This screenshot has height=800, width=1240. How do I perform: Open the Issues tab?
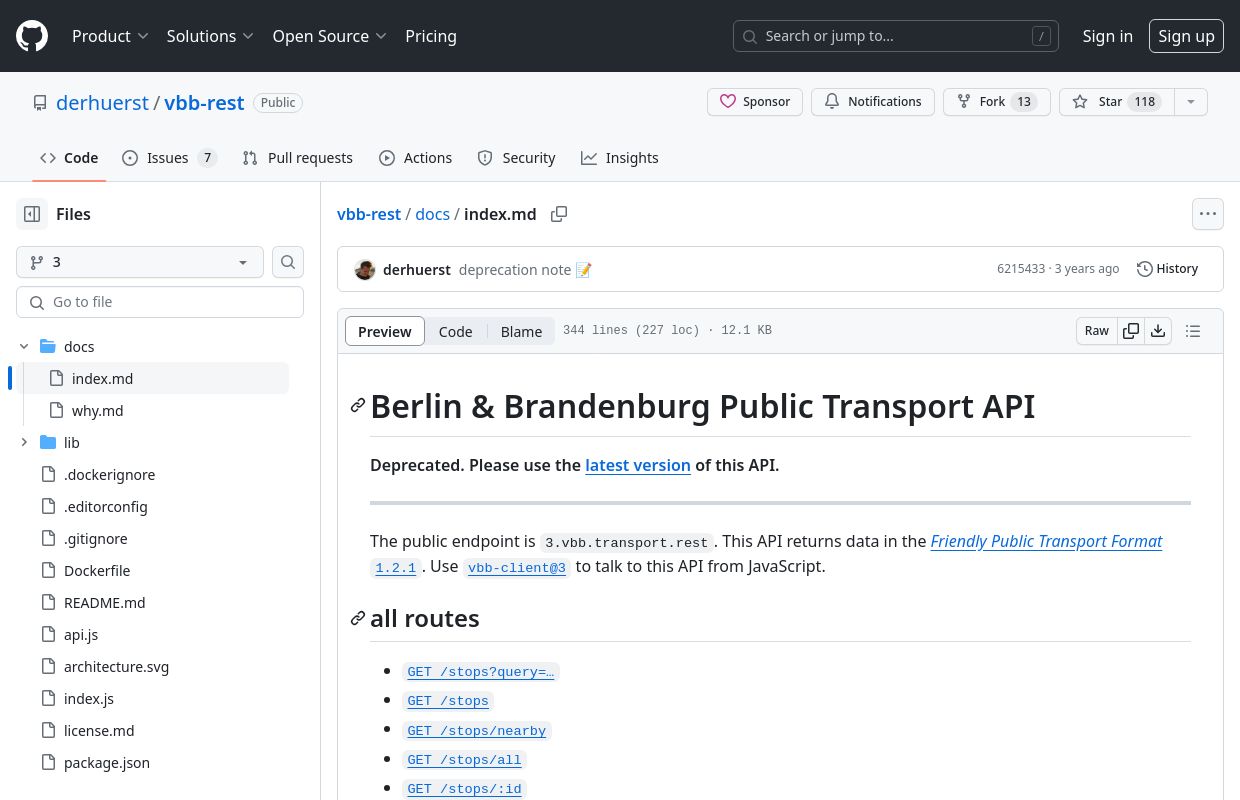click(169, 158)
